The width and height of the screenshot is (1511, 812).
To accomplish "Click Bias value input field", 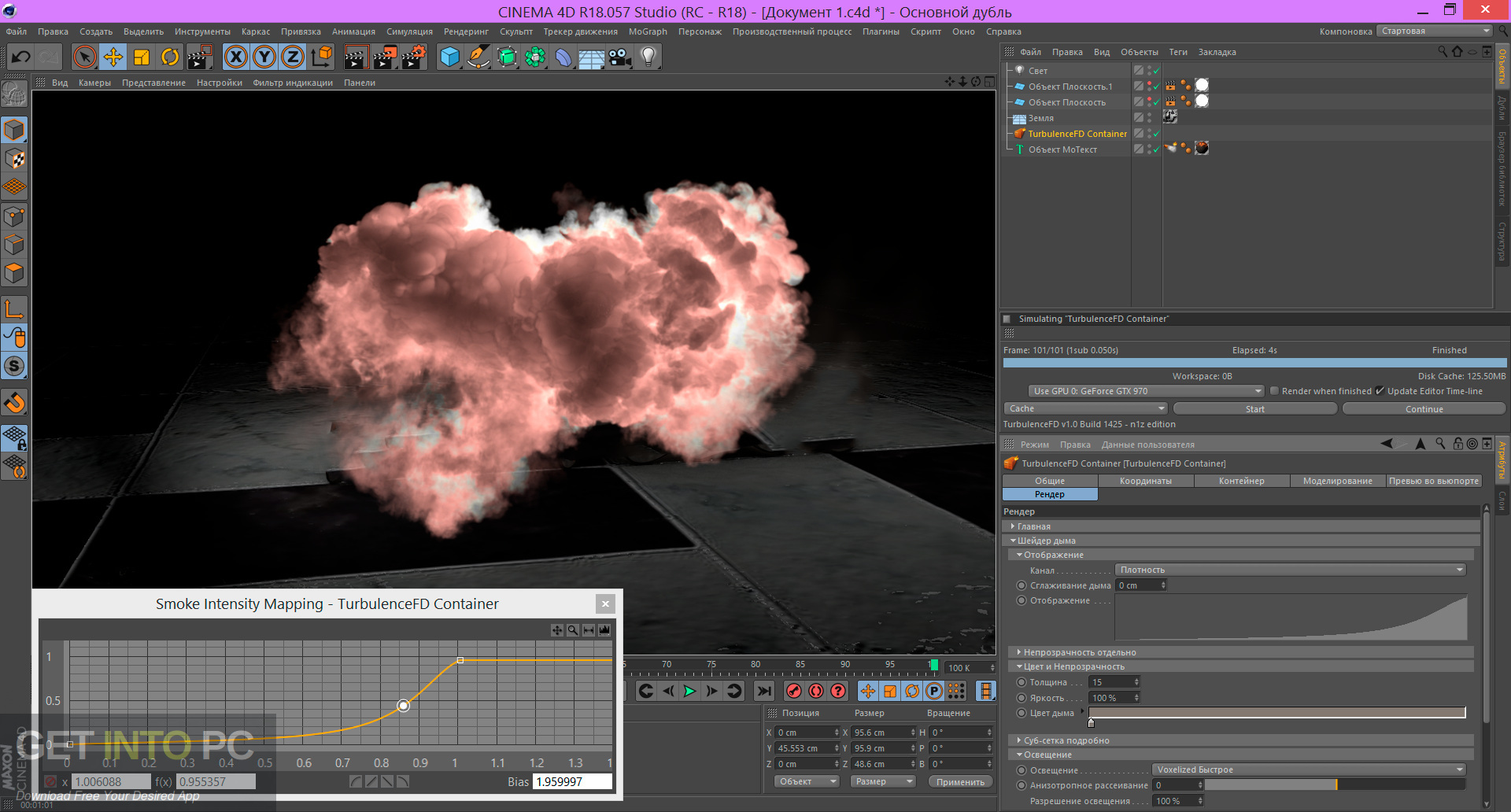I will 572,781.
